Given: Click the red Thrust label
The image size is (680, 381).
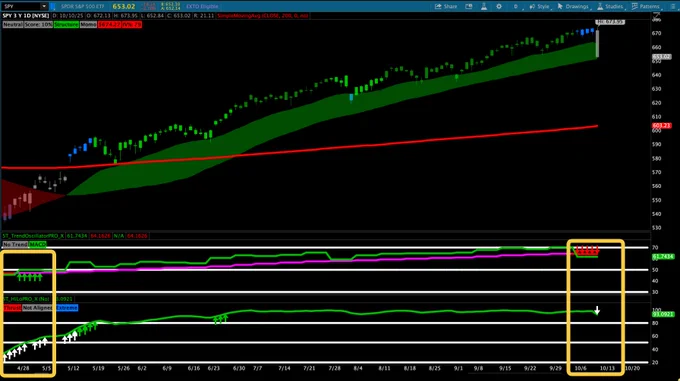Looking at the screenshot, I should pos(12,308).
